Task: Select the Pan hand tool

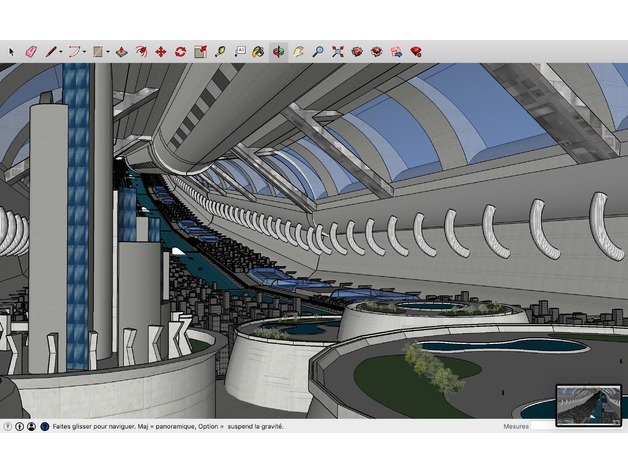Action: [298, 51]
